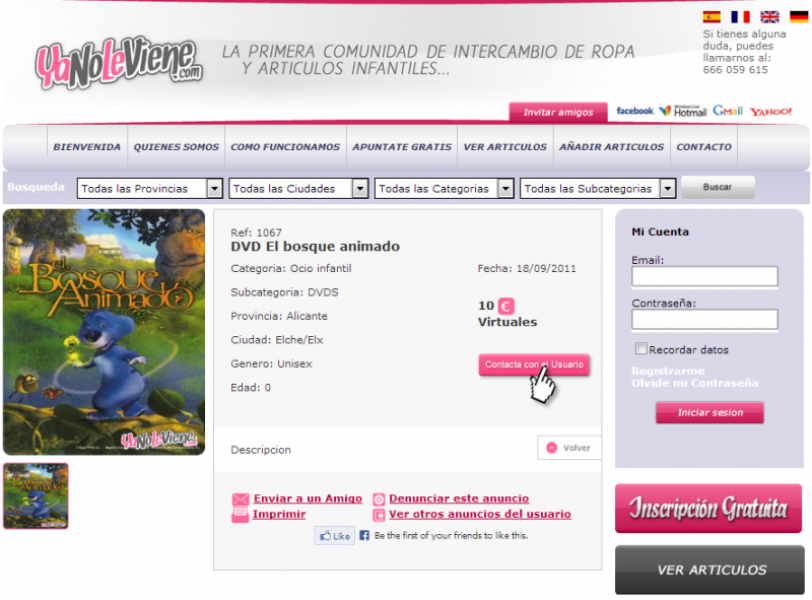Focus the Email input field
The height and width of the screenshot is (600, 812).
point(705,276)
